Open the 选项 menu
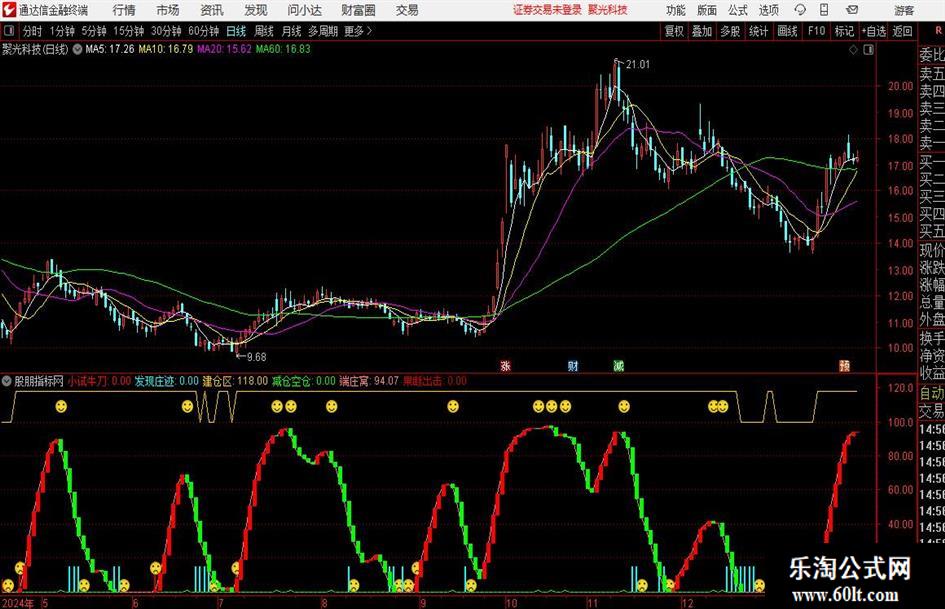This screenshot has height=609, width=945. tap(768, 10)
